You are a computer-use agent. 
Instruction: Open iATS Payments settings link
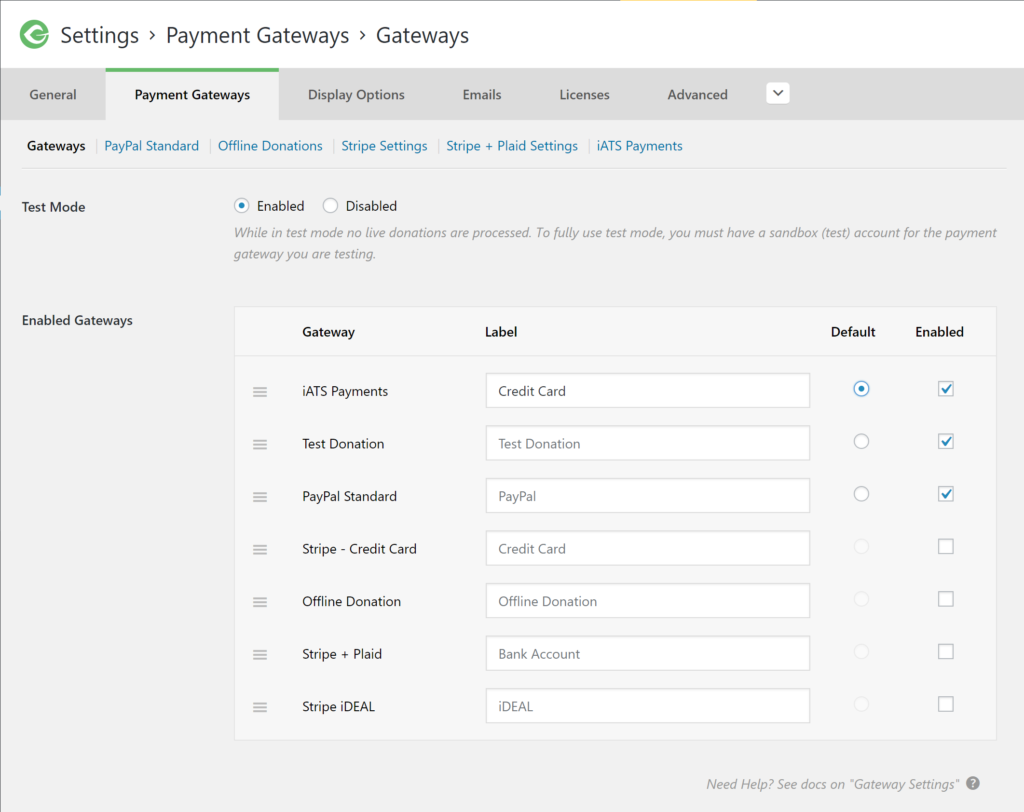[x=639, y=146]
